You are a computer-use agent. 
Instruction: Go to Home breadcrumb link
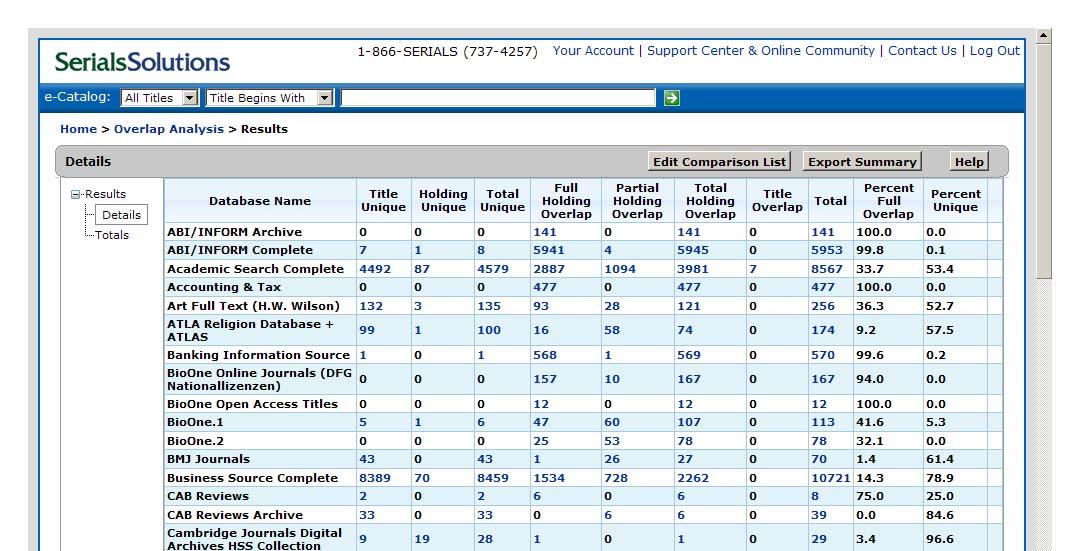(78, 129)
